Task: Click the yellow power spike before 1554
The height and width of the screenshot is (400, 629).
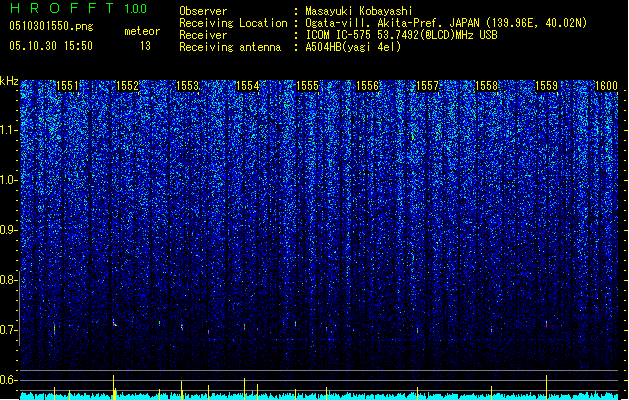Action: point(244,389)
